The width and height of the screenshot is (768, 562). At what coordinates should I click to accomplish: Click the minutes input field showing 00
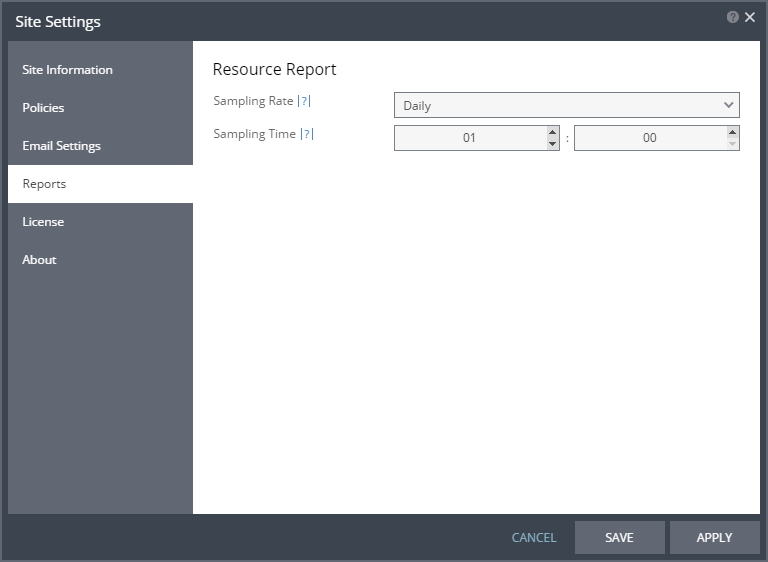coord(650,138)
